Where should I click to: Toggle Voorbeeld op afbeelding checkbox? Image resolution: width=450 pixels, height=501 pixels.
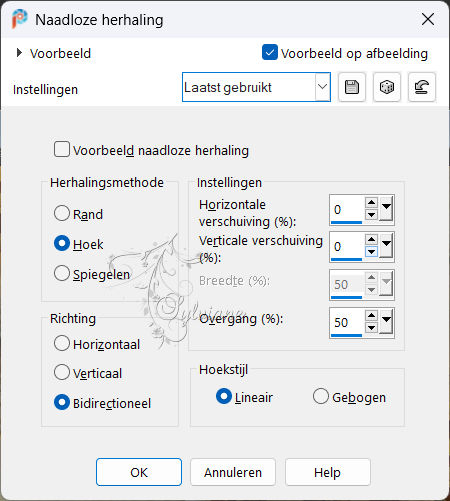click(270, 52)
